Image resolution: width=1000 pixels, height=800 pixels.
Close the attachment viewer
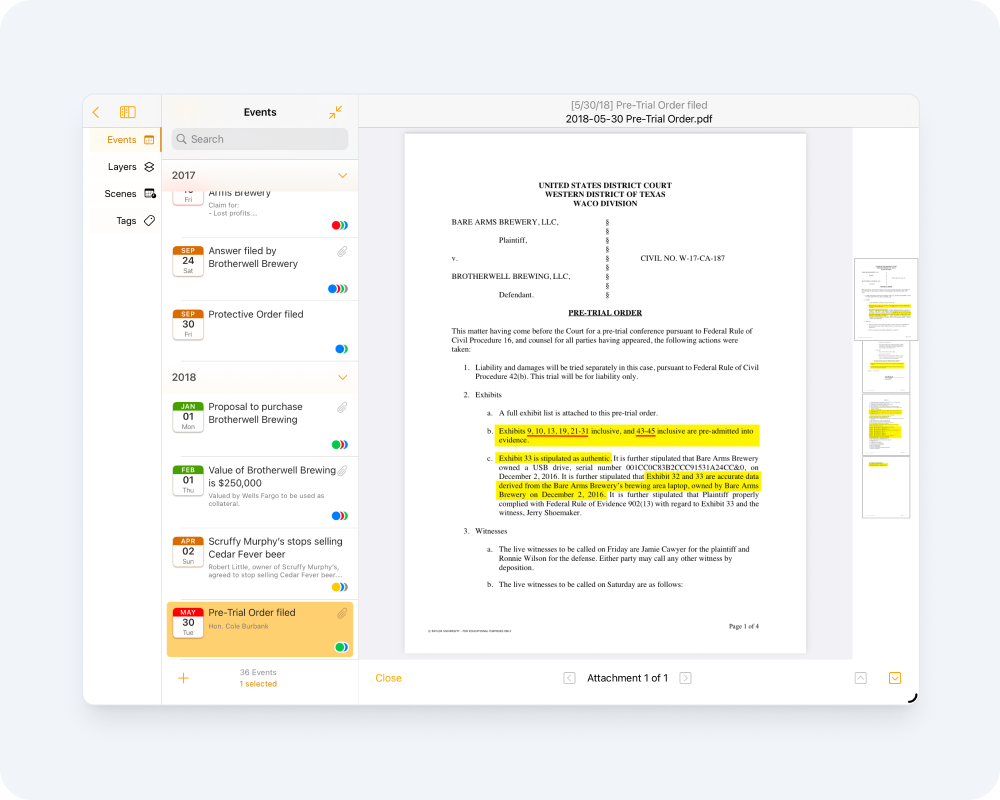pyautogui.click(x=388, y=678)
